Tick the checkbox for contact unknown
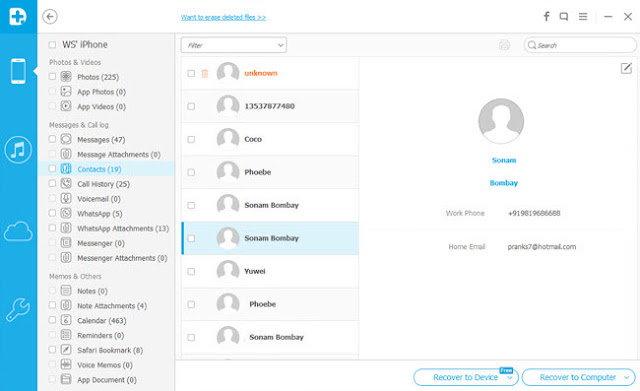This screenshot has height=391, width=640. (x=191, y=73)
